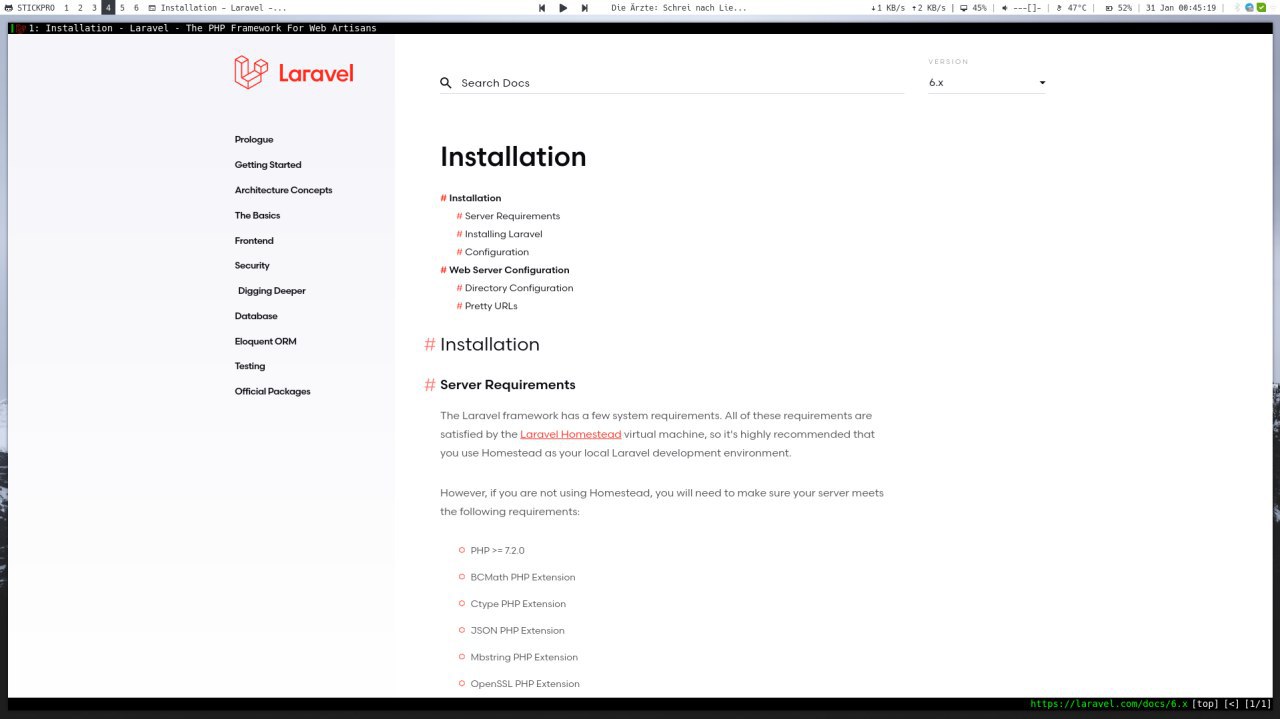Screen dimensions: 1280x719
Task: Open the Testing sidebar section
Action: 250,366
